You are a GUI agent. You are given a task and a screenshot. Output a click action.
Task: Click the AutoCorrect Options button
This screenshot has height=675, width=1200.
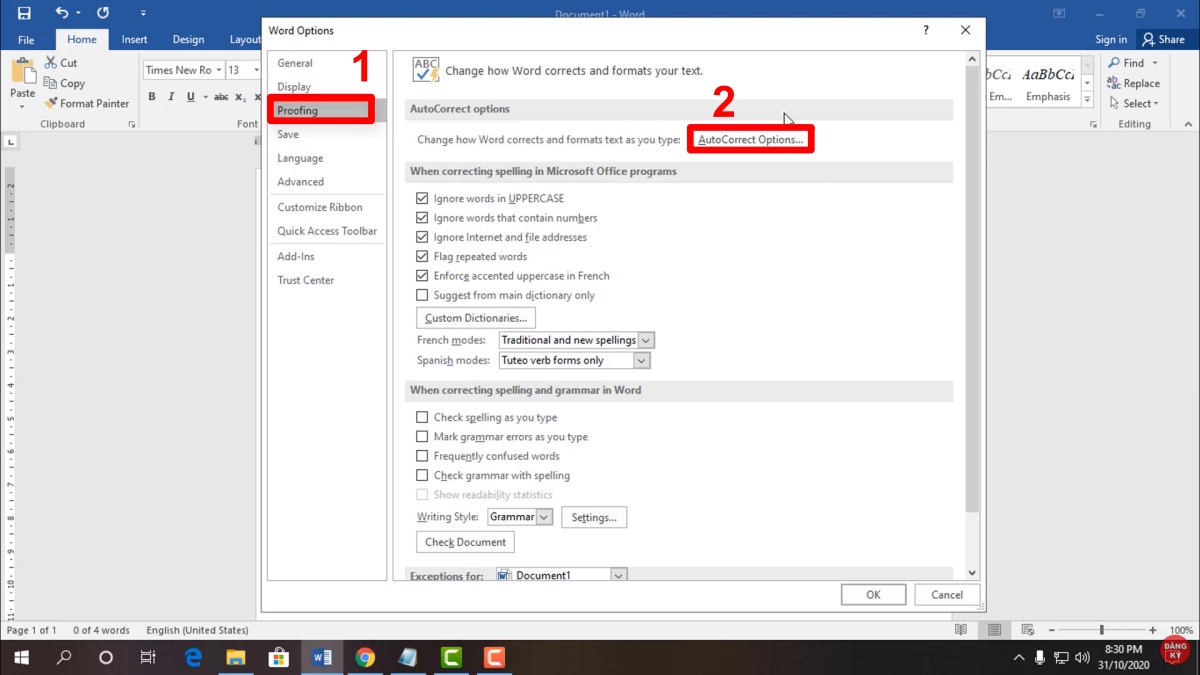tap(750, 140)
